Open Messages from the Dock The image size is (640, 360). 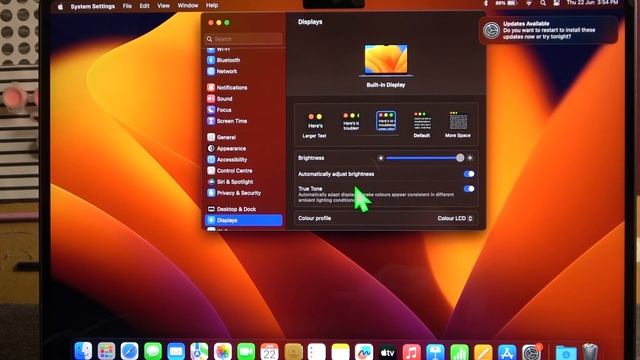(153, 351)
